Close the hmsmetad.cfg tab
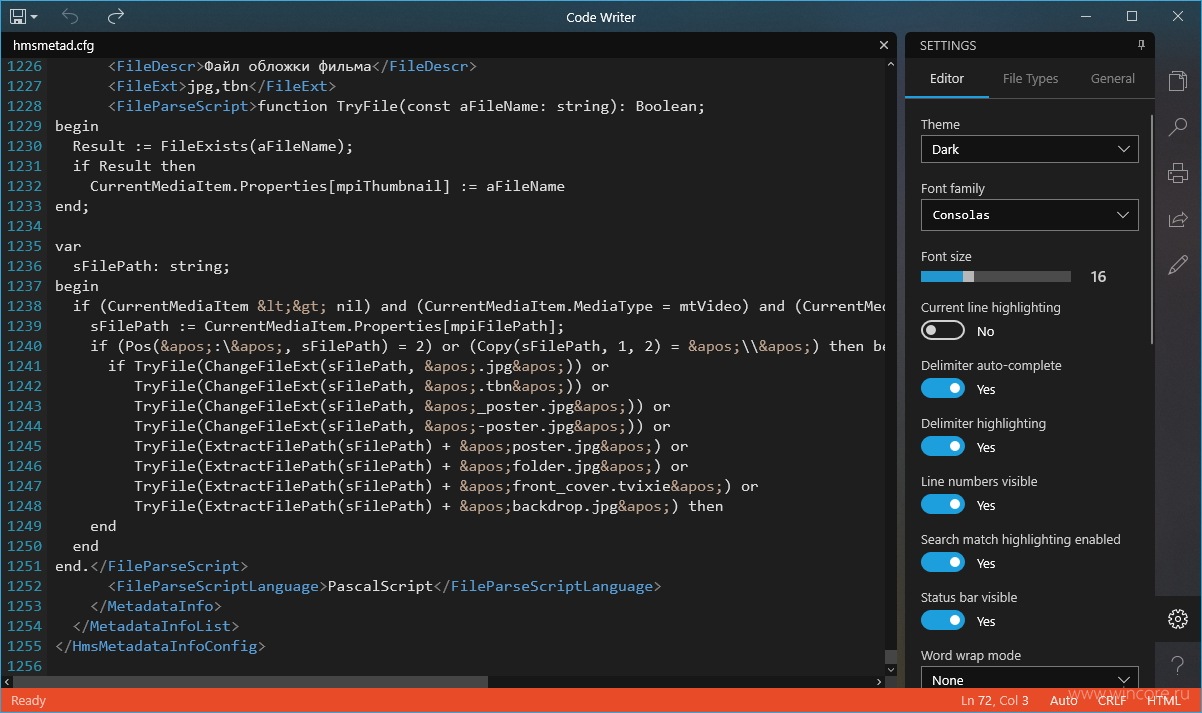Image resolution: width=1202 pixels, height=713 pixels. (x=884, y=45)
